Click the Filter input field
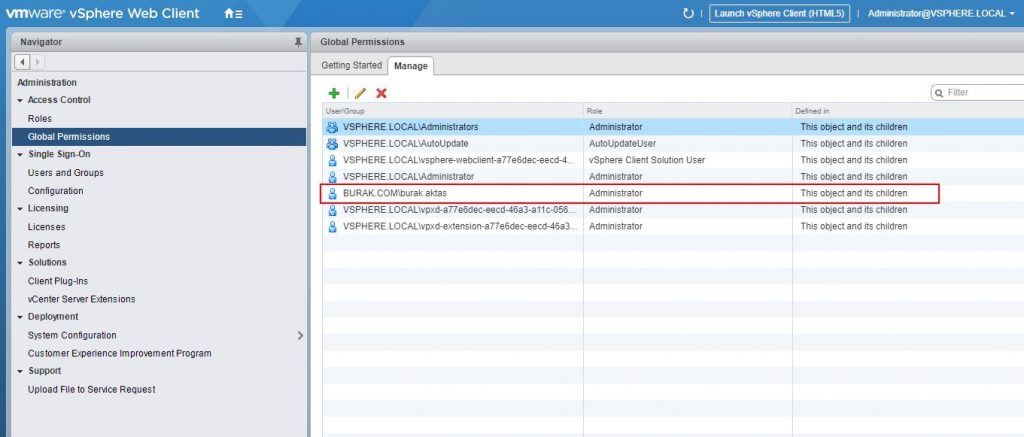Viewport: 1024px width, 437px height. [978, 93]
